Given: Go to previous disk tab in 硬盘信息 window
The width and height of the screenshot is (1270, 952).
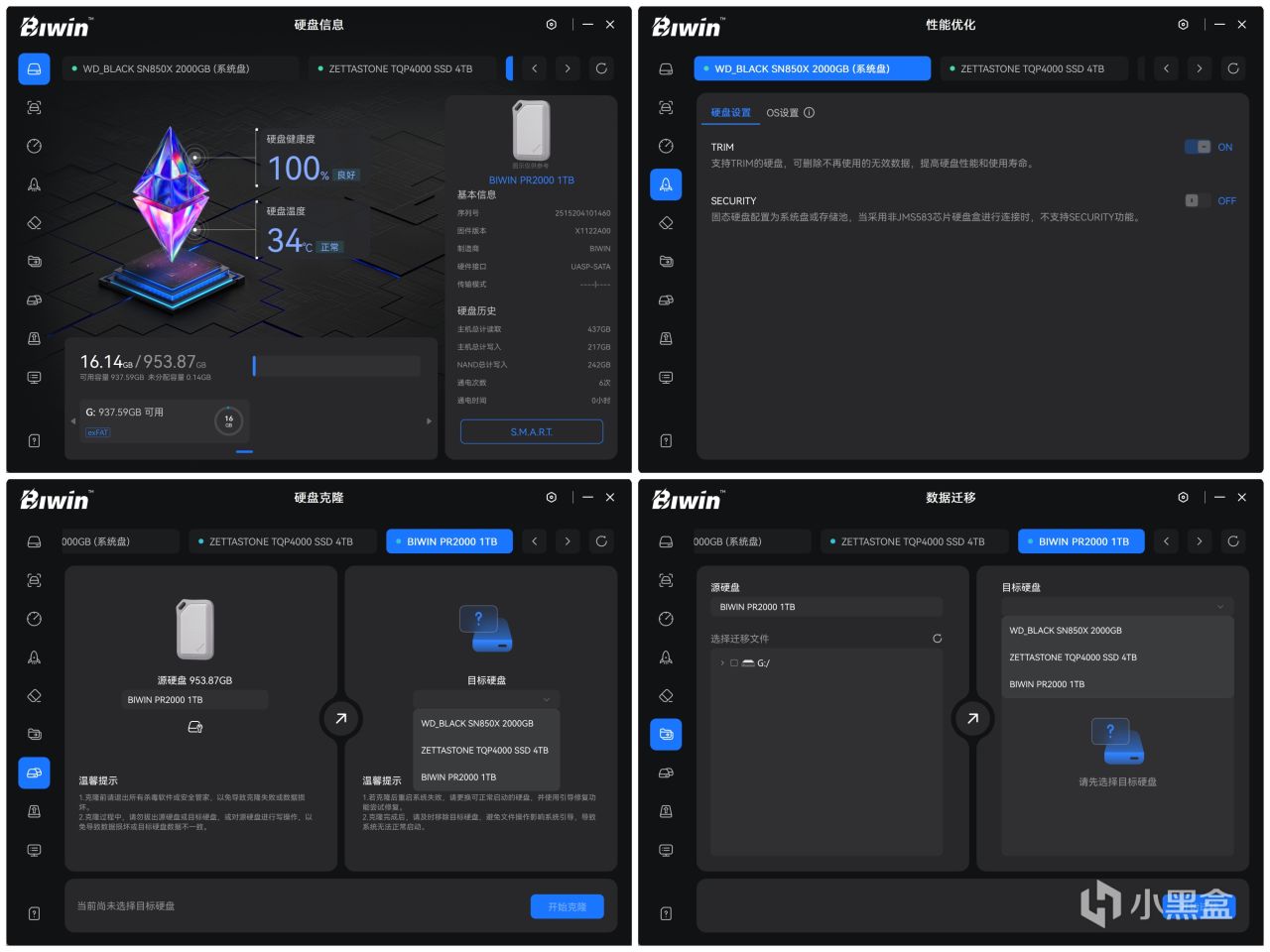Looking at the screenshot, I should pos(535,68).
